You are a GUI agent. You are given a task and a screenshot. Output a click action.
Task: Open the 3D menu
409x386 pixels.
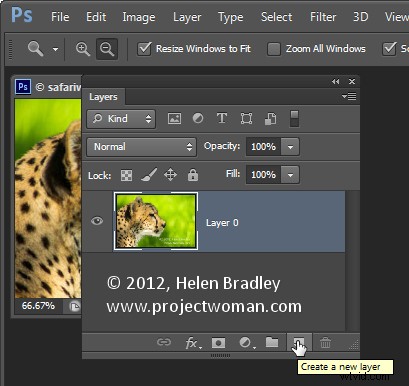pyautogui.click(x=361, y=17)
